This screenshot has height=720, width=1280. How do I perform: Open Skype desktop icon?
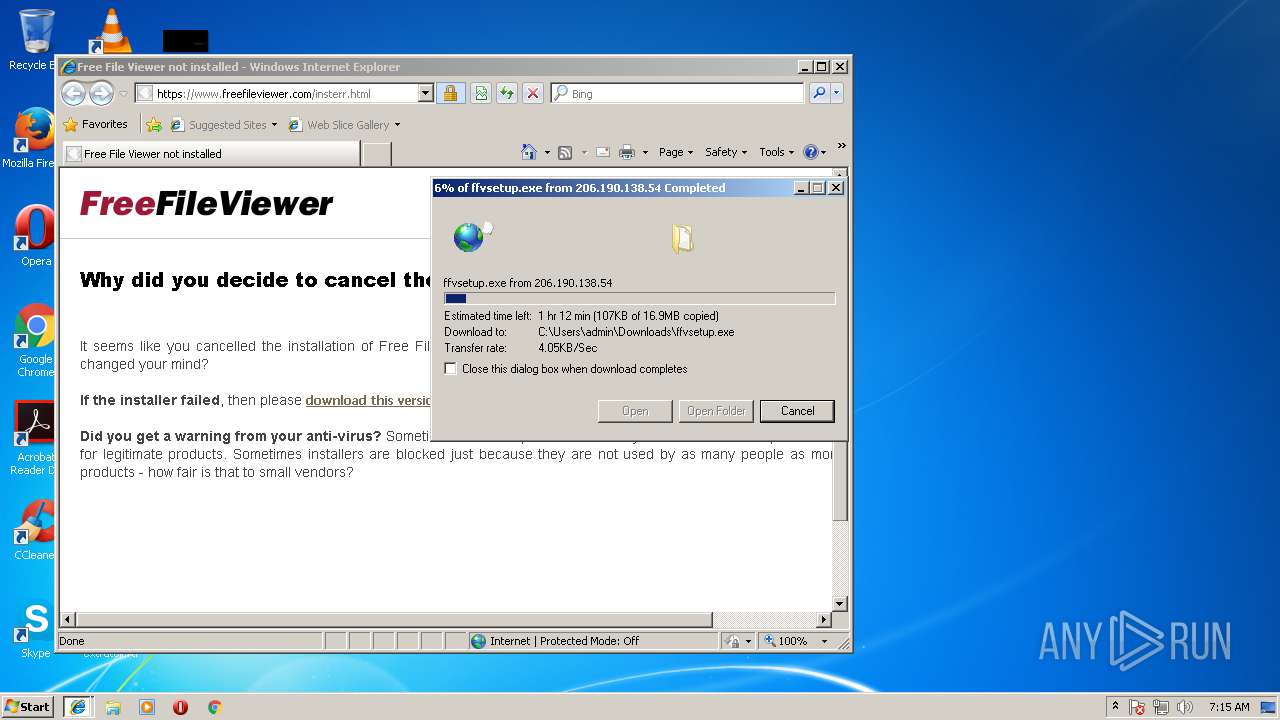pyautogui.click(x=35, y=630)
